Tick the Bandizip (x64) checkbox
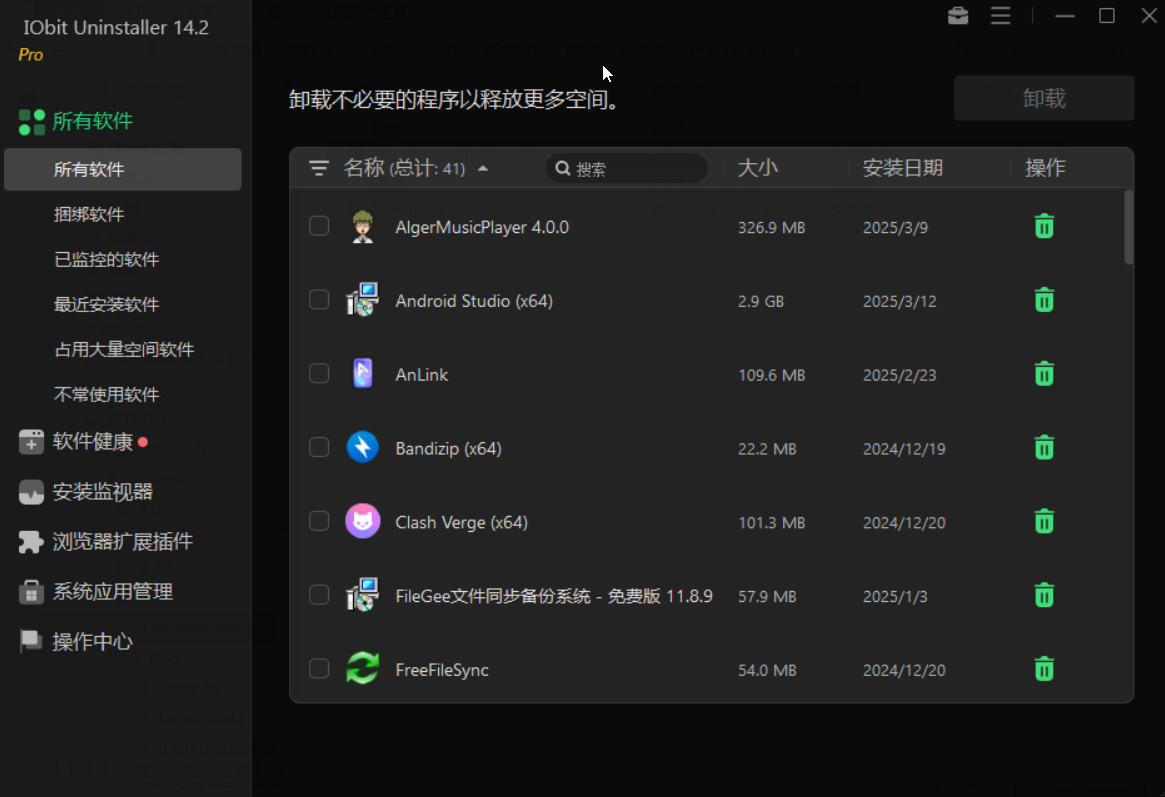This screenshot has width=1165, height=797. pyautogui.click(x=319, y=447)
